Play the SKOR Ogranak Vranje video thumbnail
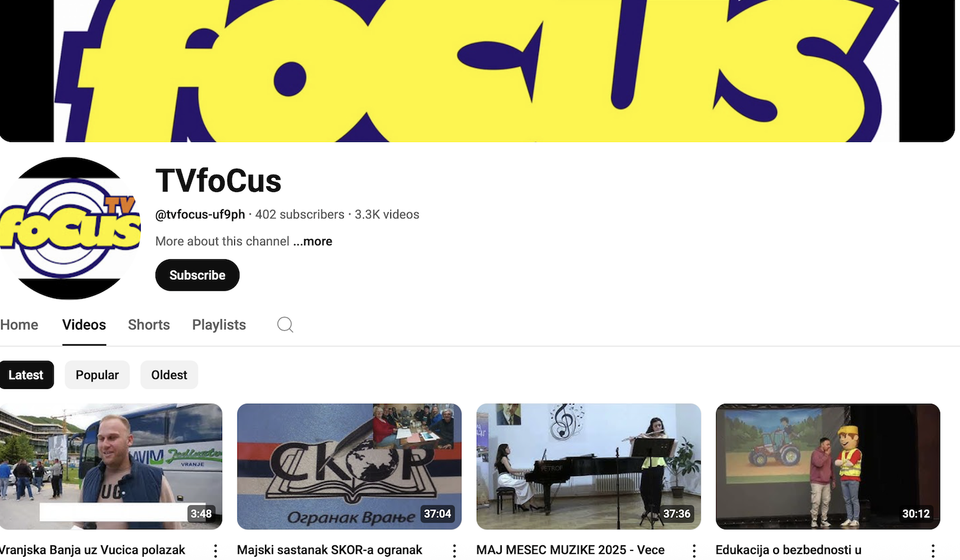The image size is (960, 560). (x=349, y=466)
